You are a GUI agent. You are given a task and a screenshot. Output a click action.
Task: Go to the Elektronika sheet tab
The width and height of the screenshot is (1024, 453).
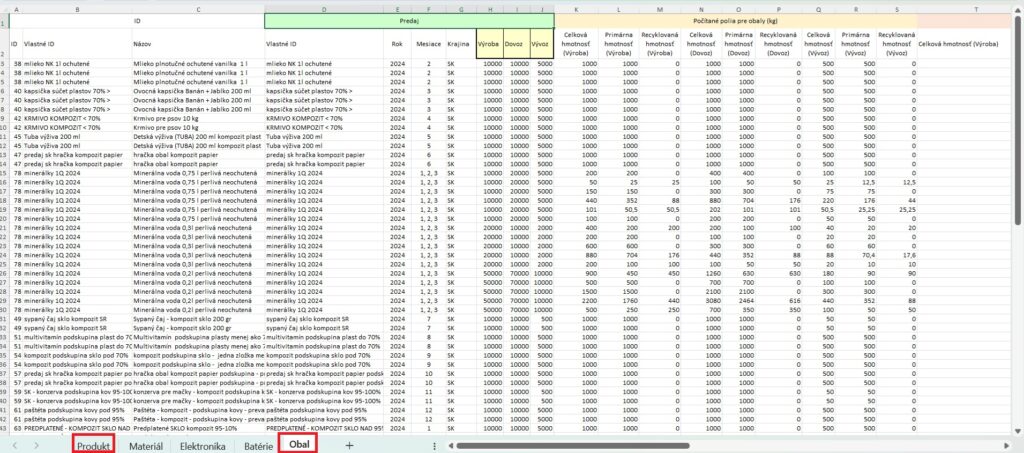pos(202,444)
